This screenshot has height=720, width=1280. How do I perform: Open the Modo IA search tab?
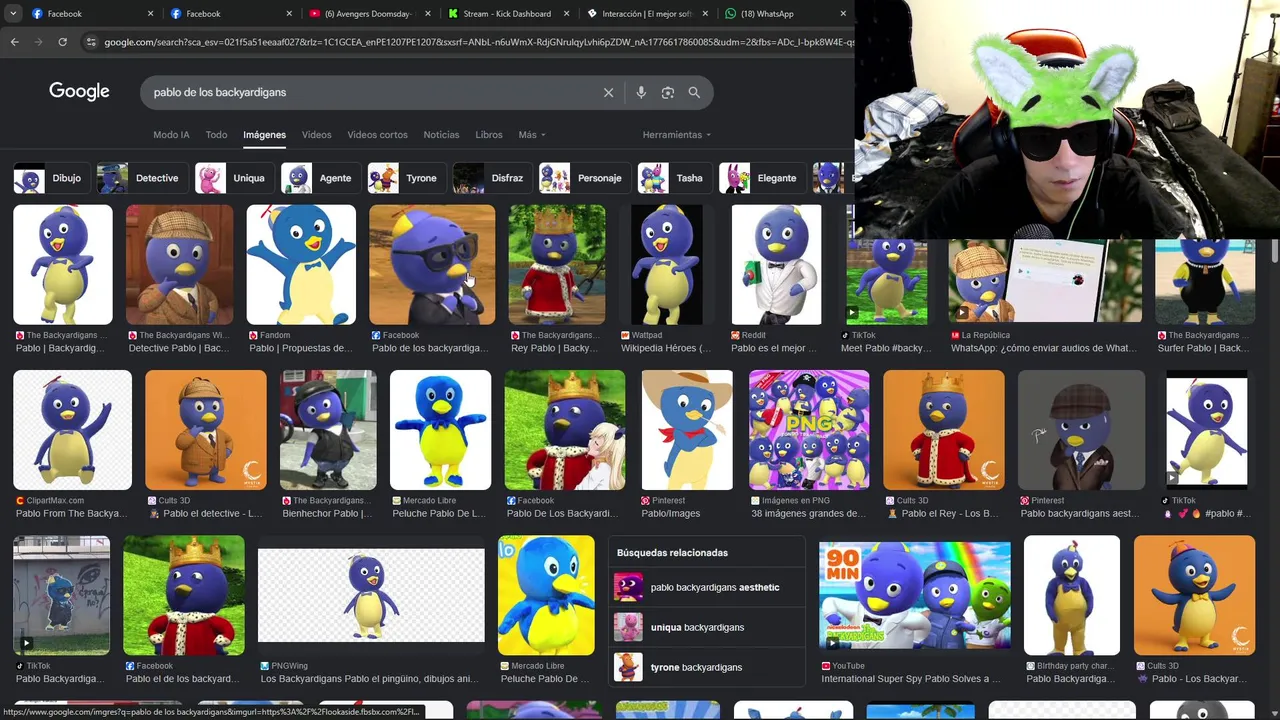pyautogui.click(x=171, y=135)
